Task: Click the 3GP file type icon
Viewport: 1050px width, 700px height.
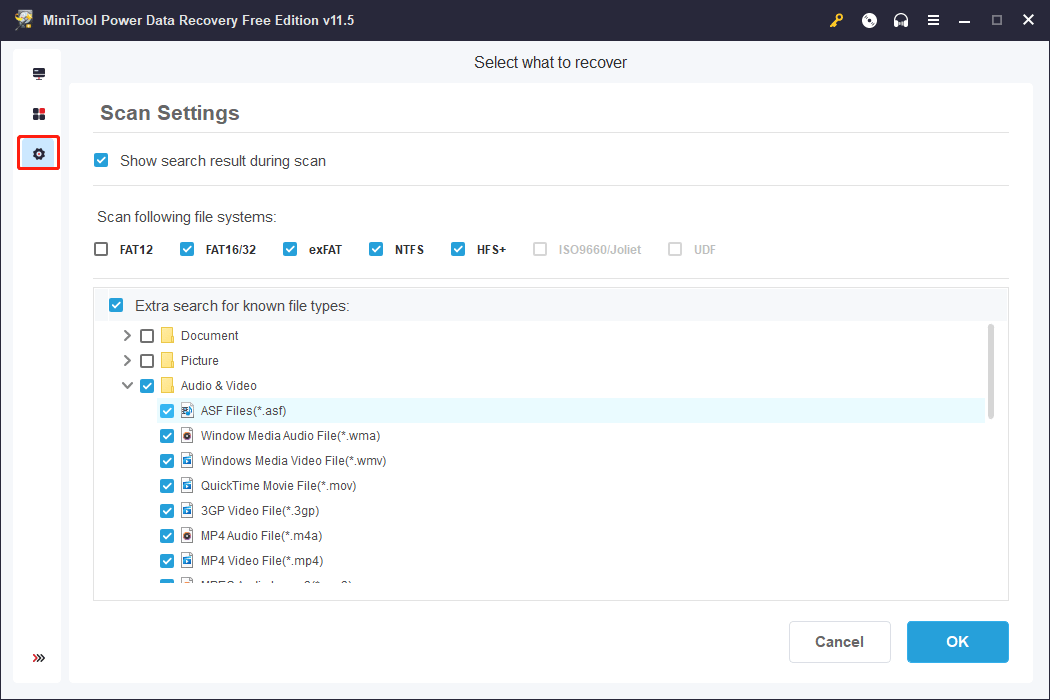Action: 188,510
